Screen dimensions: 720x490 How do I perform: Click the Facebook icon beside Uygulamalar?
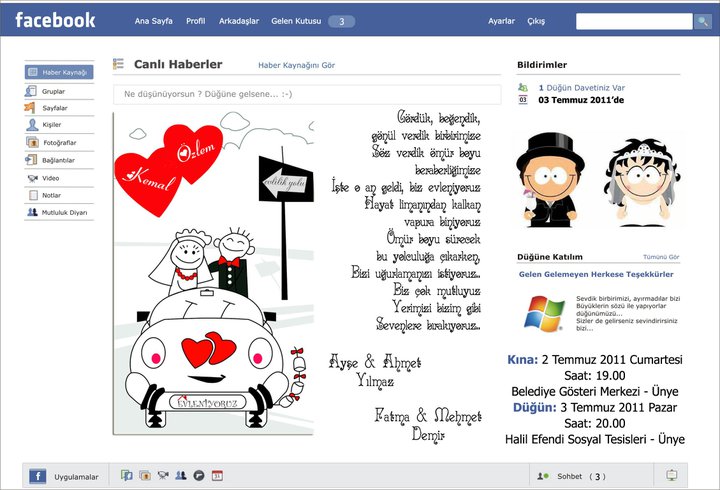[x=37, y=476]
